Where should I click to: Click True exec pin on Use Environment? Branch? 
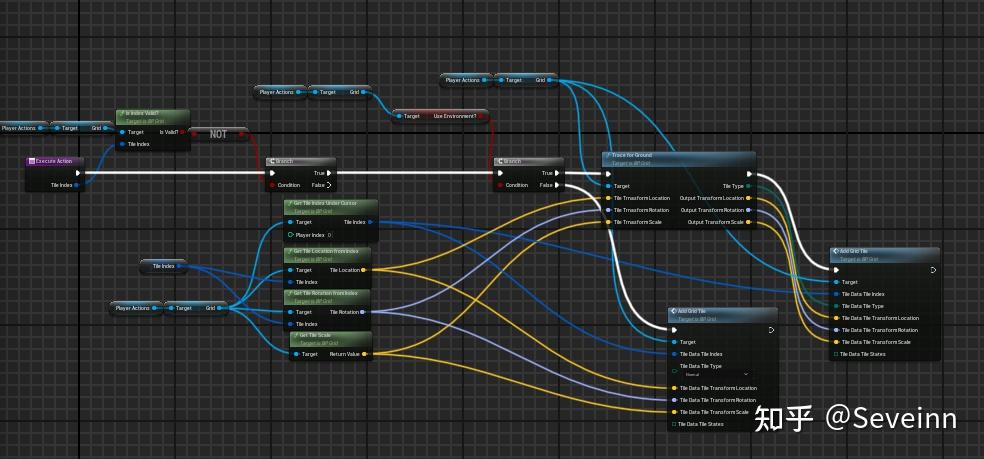557,173
